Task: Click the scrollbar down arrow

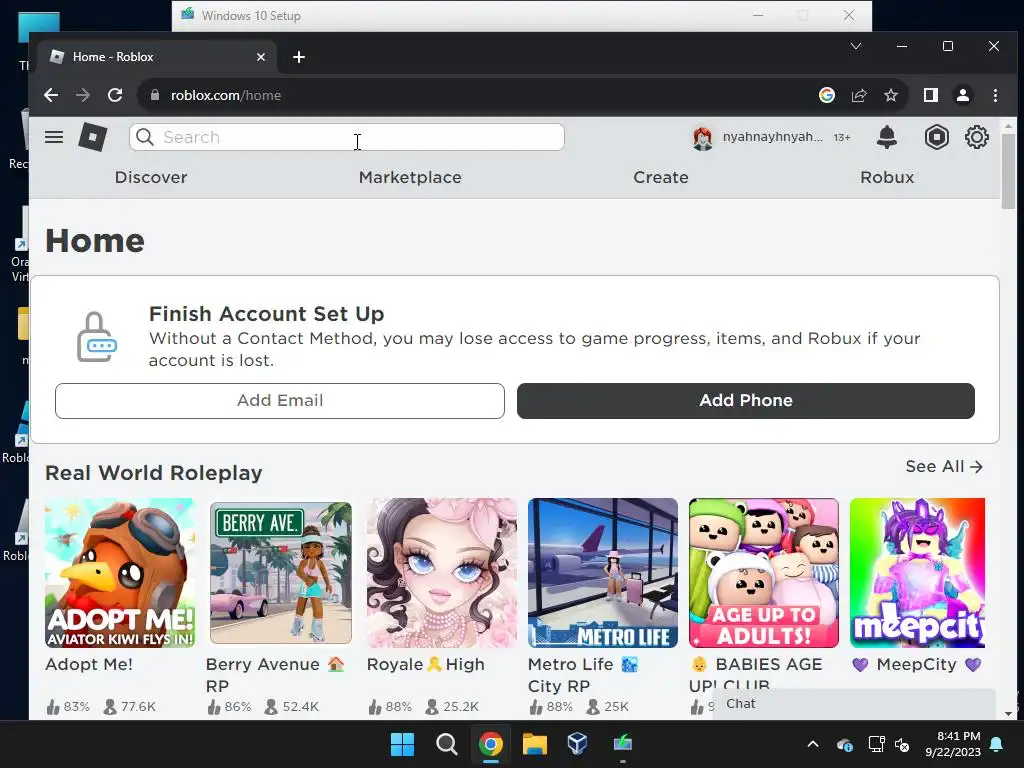Action: click(1008, 714)
